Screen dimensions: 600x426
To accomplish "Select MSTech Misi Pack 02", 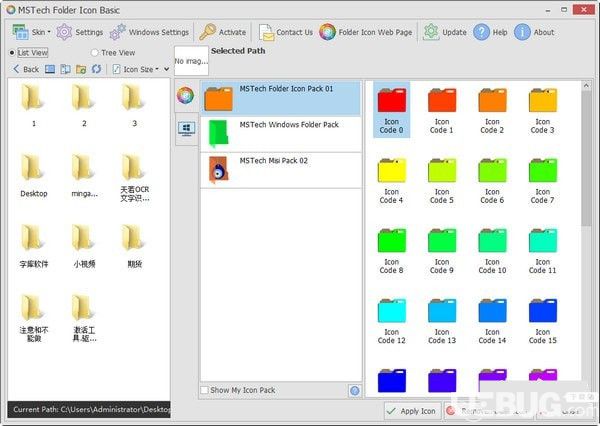I will pyautogui.click(x=280, y=170).
